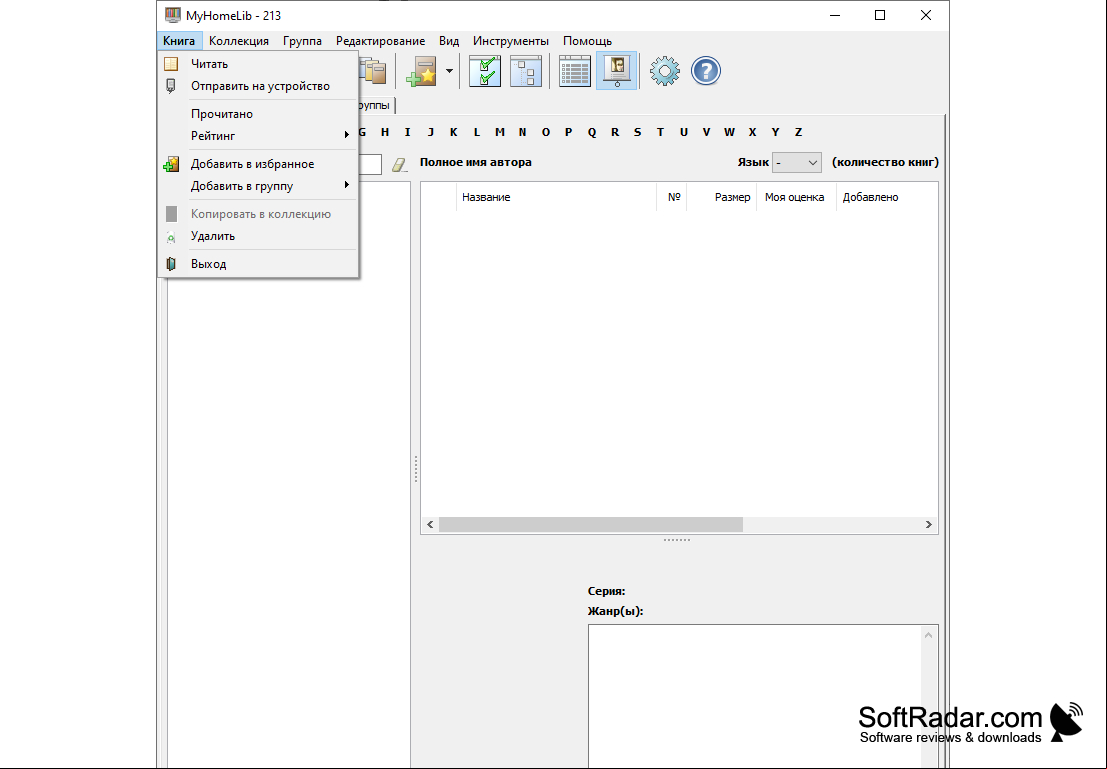Filter authors by letter V

706,132
